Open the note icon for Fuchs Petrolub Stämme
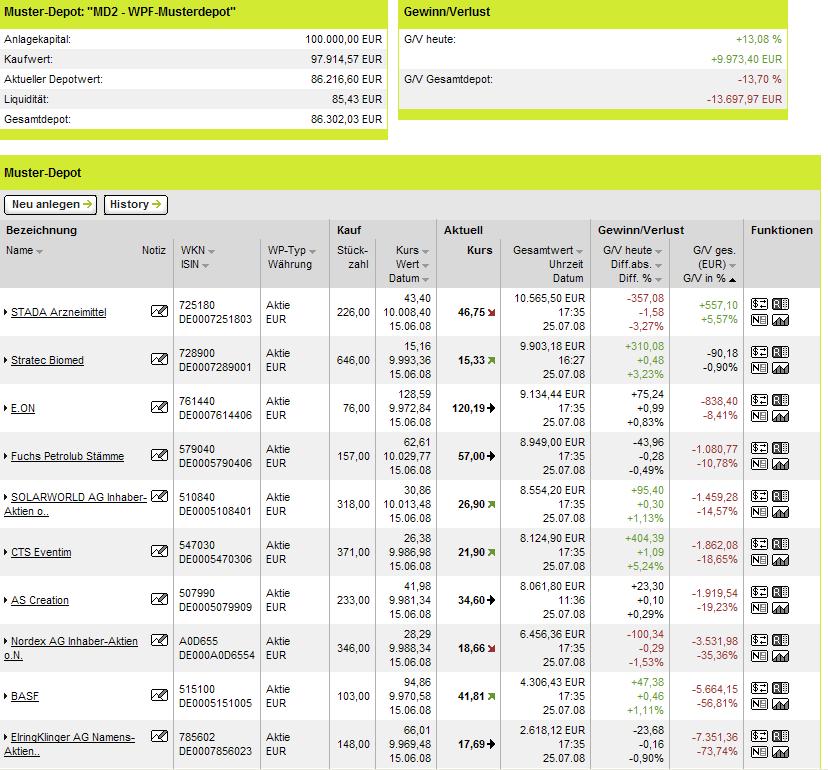This screenshot has width=828, height=770. (x=159, y=455)
